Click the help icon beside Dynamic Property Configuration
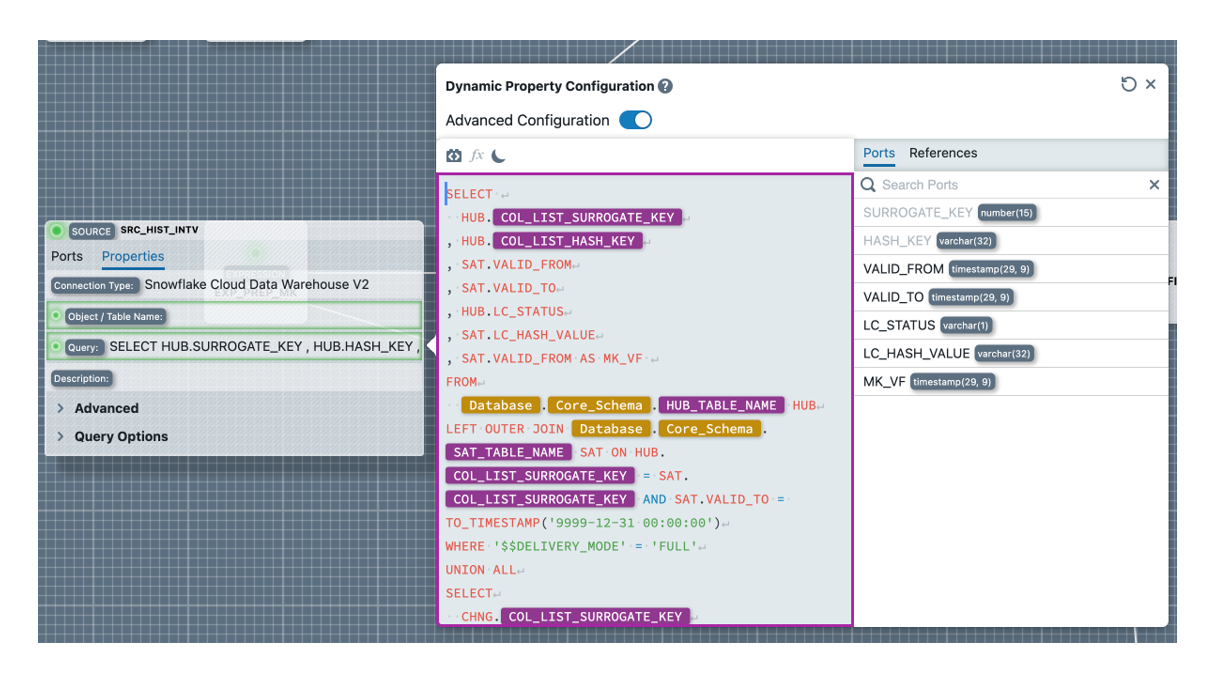The height and width of the screenshot is (683, 1216). (x=666, y=87)
